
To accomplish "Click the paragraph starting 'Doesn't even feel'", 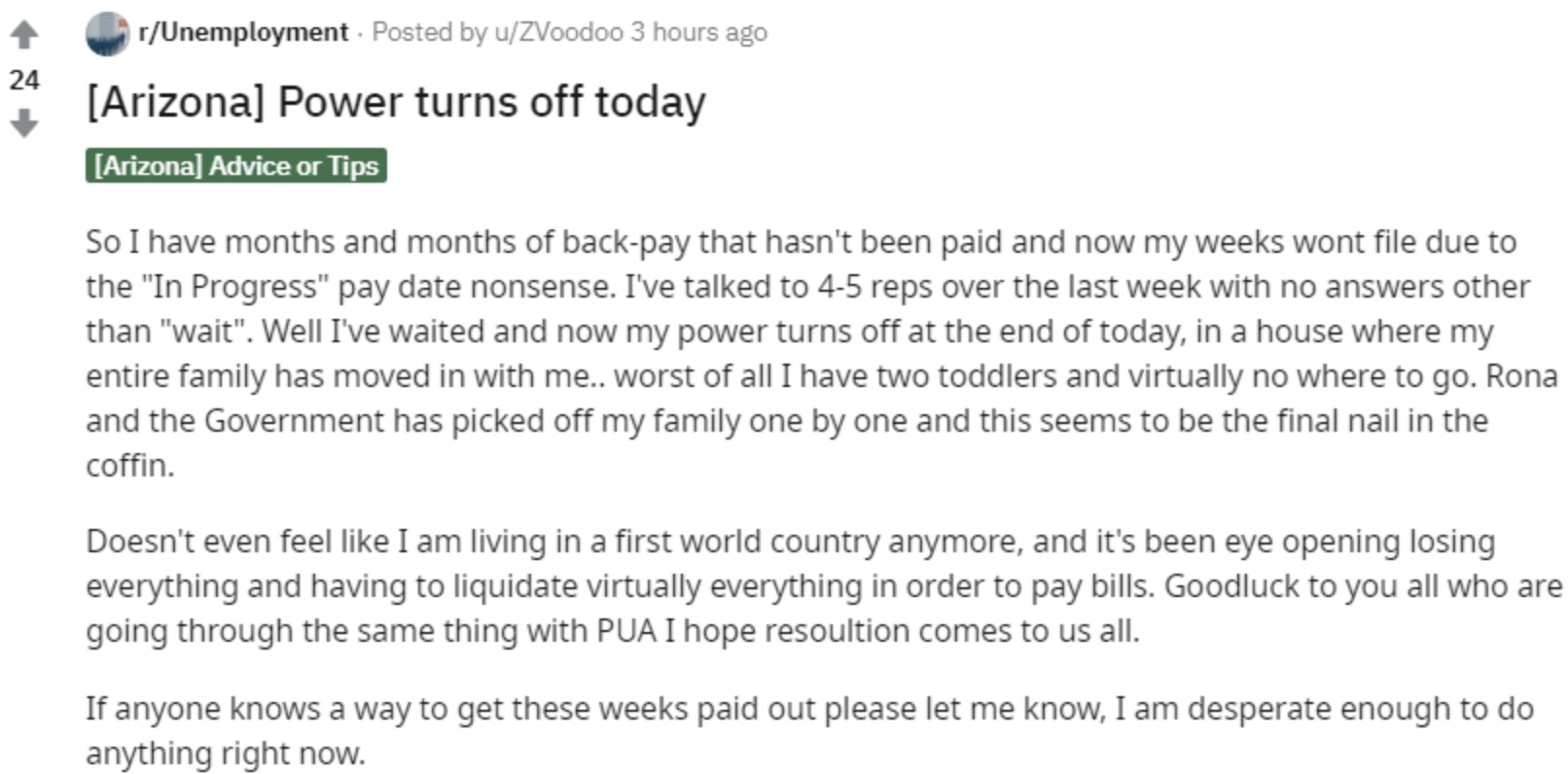I will (x=824, y=585).
